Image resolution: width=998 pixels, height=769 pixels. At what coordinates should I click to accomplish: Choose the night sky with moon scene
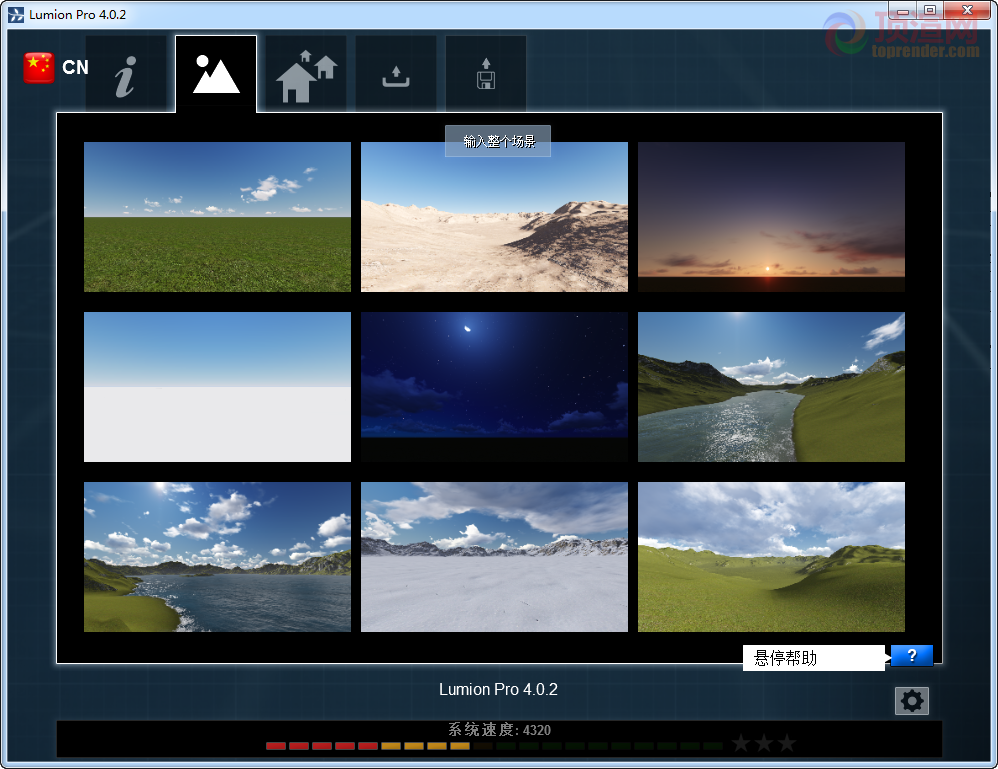tap(495, 387)
